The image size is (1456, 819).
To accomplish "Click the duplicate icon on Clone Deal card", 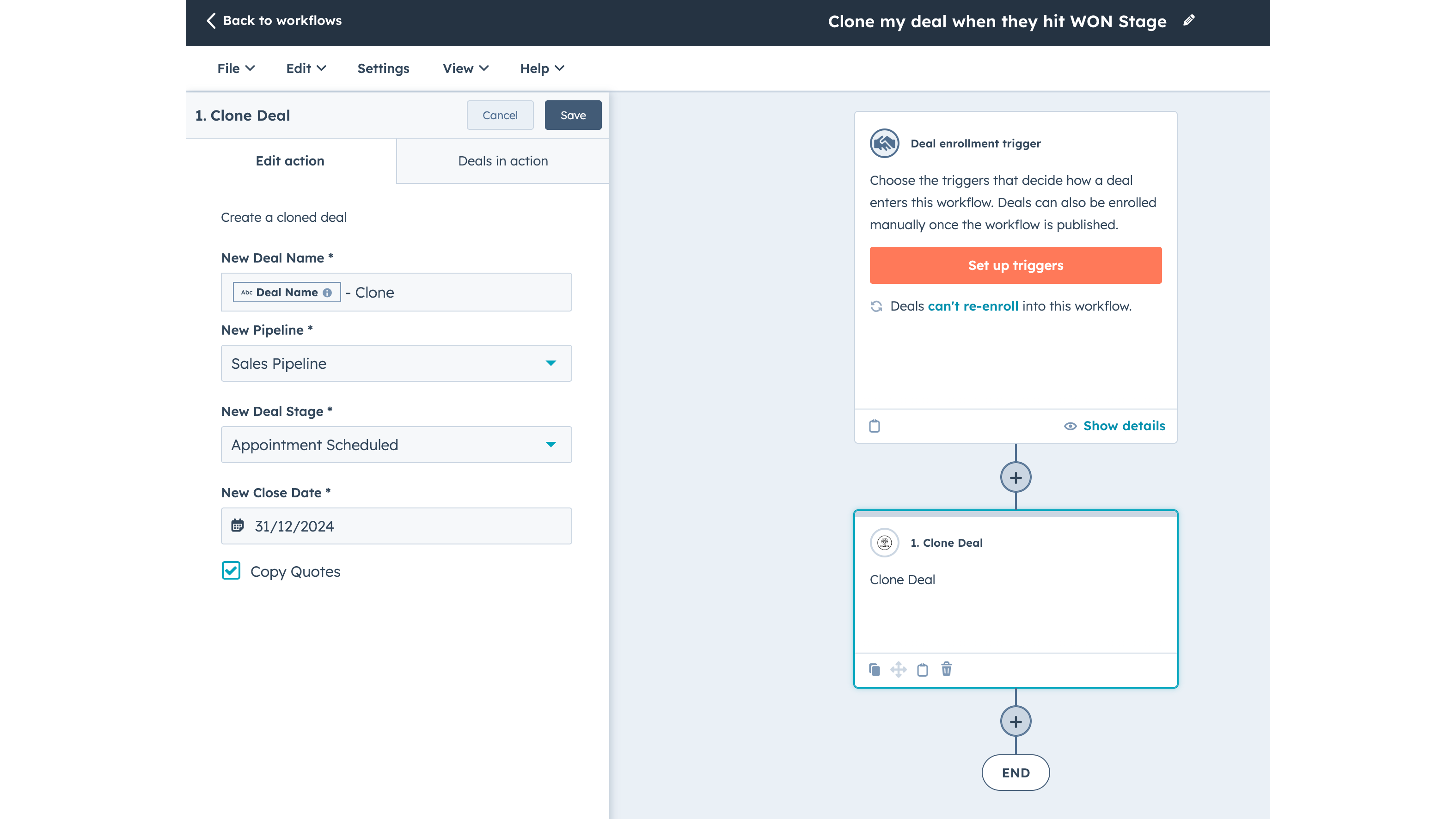I will pyautogui.click(x=875, y=670).
